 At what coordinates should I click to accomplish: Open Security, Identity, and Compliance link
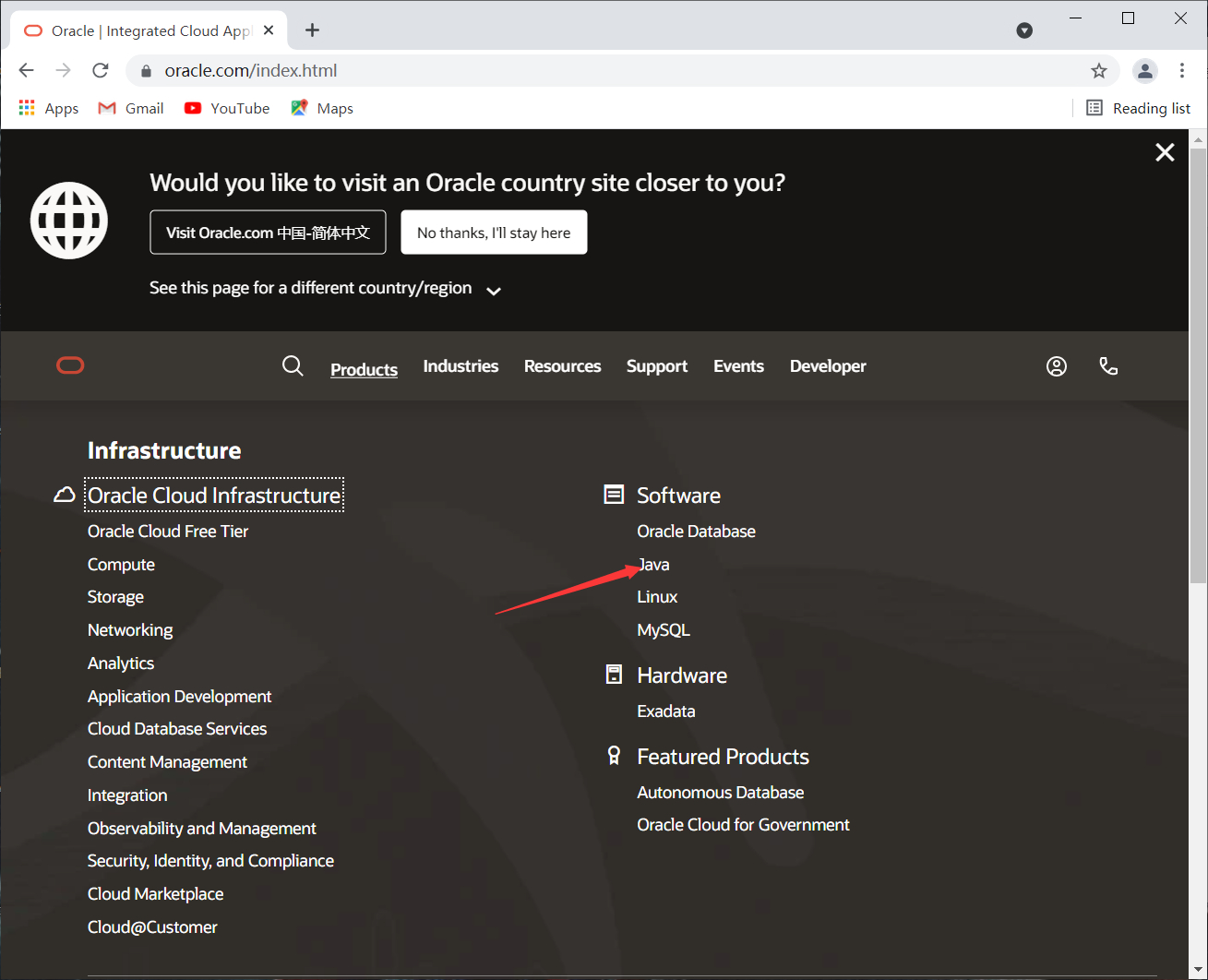(x=210, y=861)
